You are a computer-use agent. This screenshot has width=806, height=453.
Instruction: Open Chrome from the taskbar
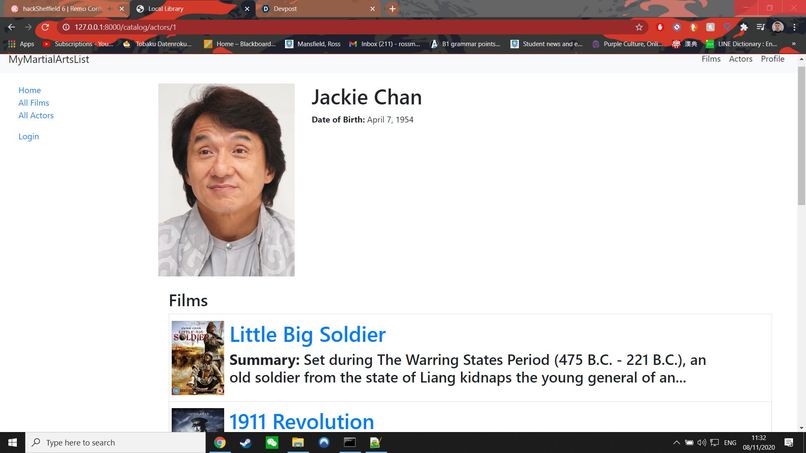pyautogui.click(x=219, y=442)
